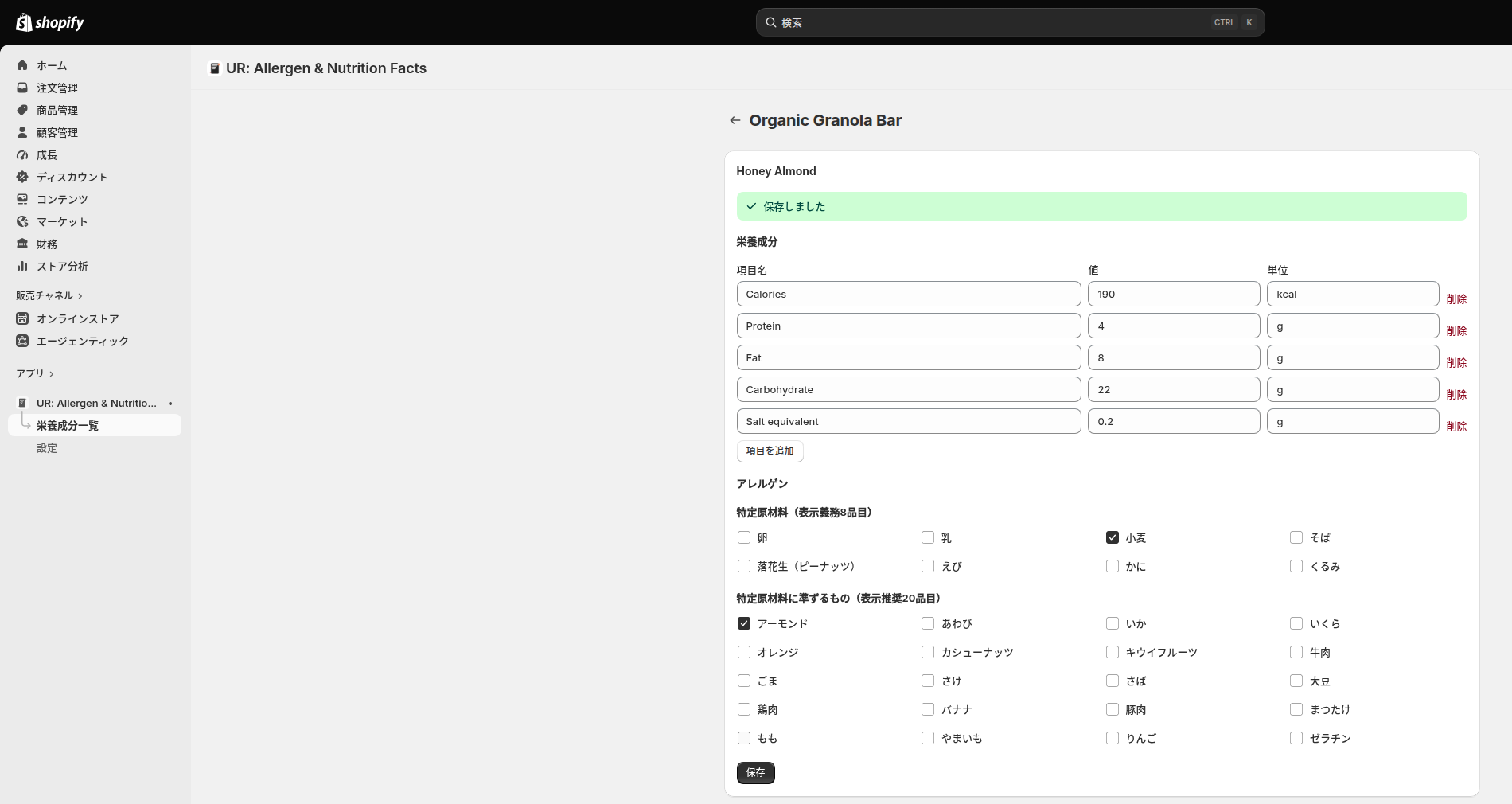The image size is (1512, 804).
Task: Click the ディスカウント badge icon
Action: 22,177
